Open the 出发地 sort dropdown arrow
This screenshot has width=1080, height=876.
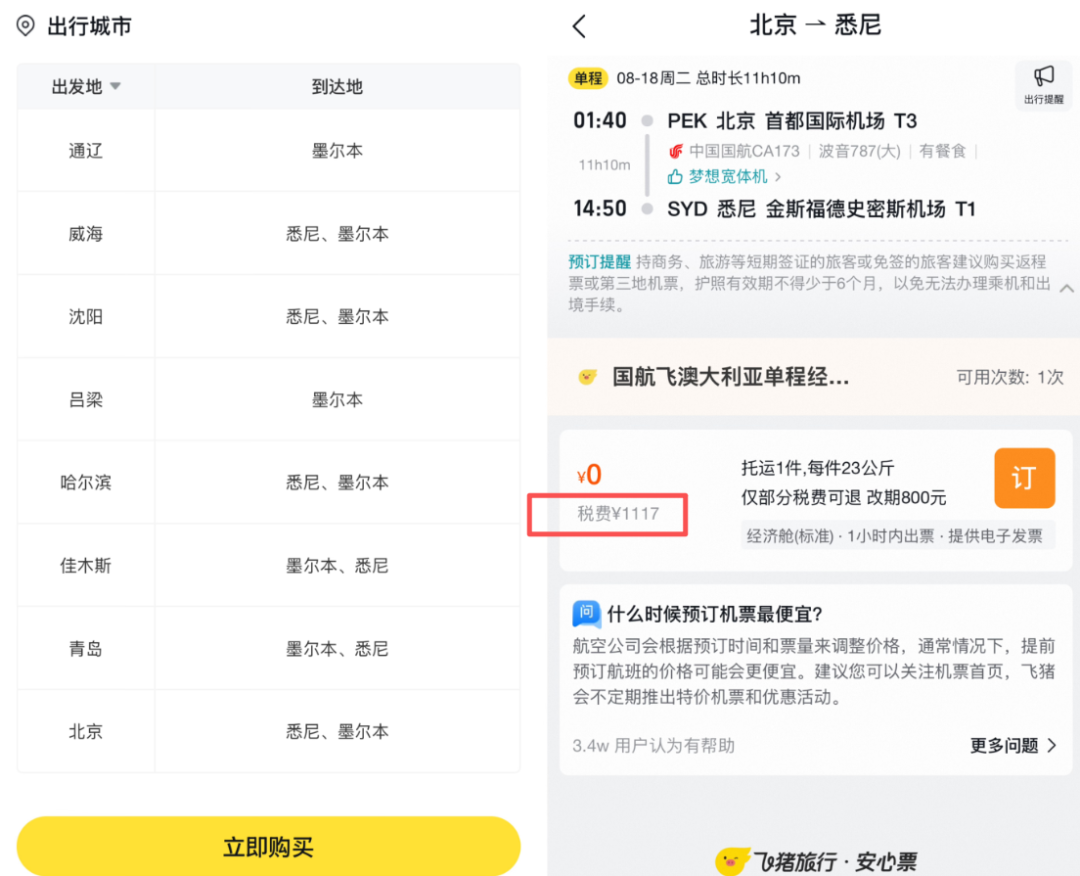click(116, 86)
